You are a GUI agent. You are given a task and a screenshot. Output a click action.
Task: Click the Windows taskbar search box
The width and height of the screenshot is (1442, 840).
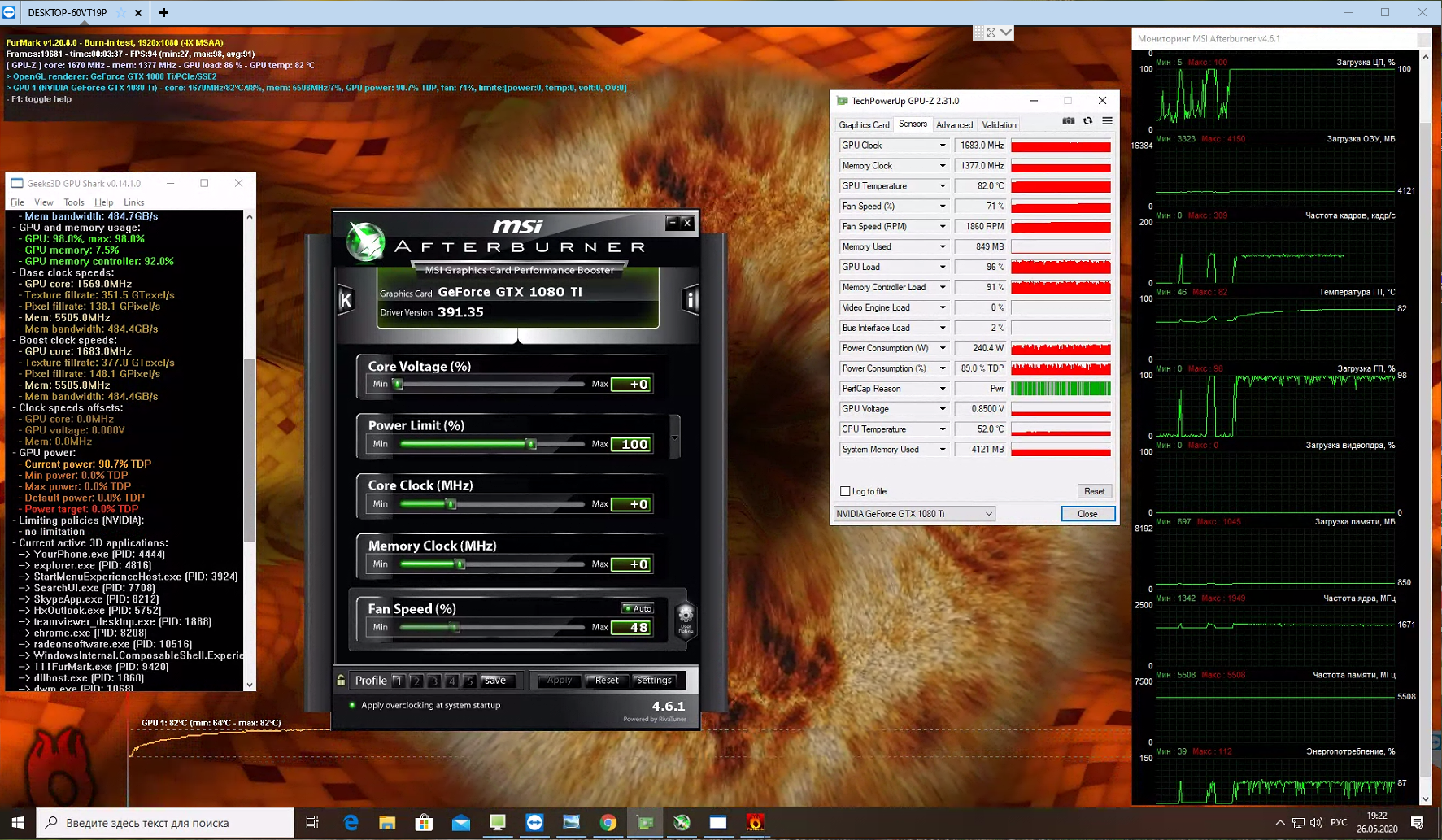(x=165, y=823)
